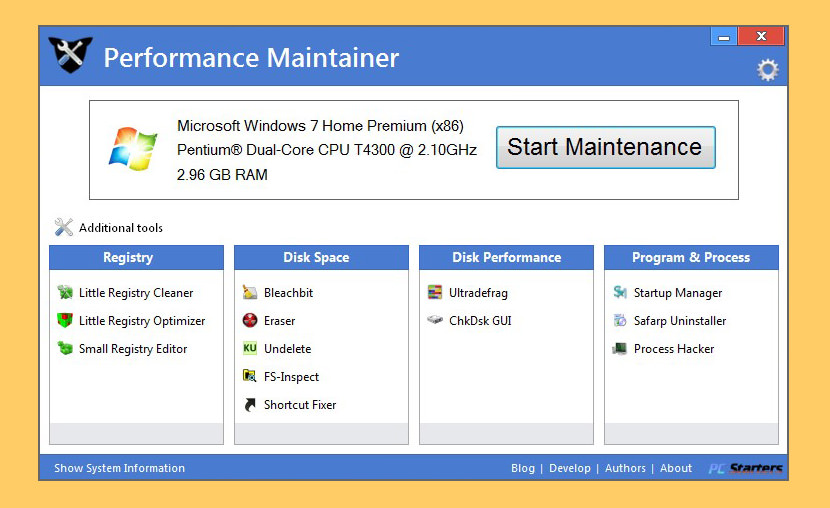Open FS-Inspect

point(291,377)
